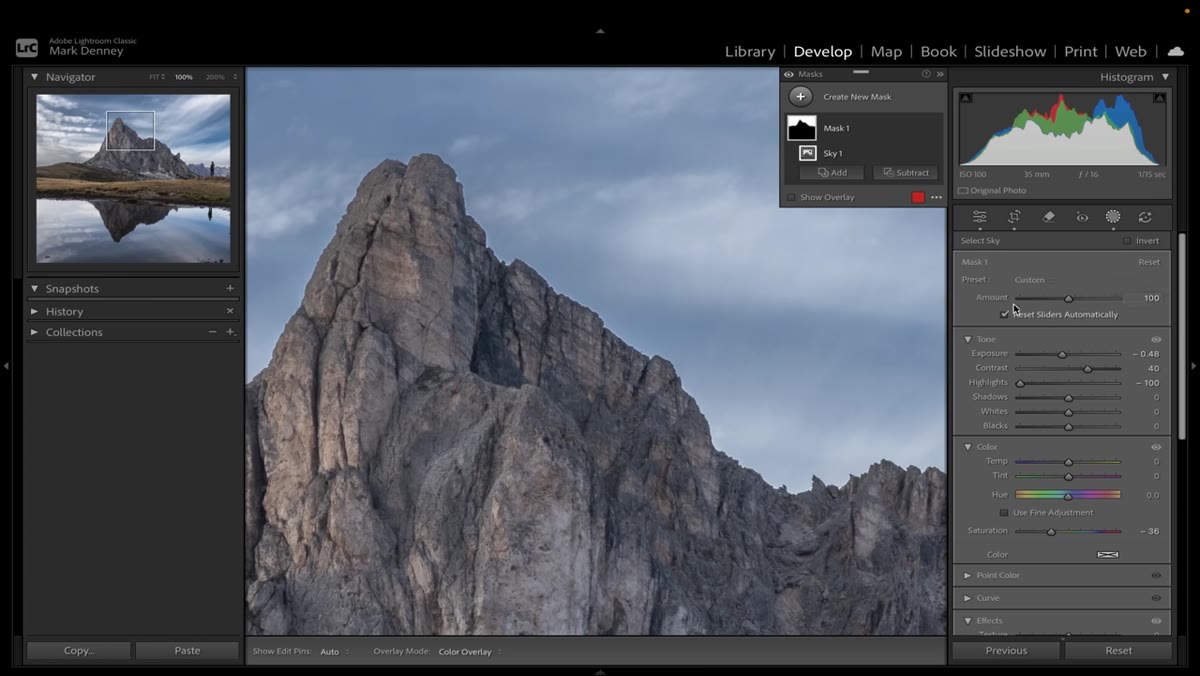
Task: Click the sync/update AI settings icon
Action: tap(1145, 217)
